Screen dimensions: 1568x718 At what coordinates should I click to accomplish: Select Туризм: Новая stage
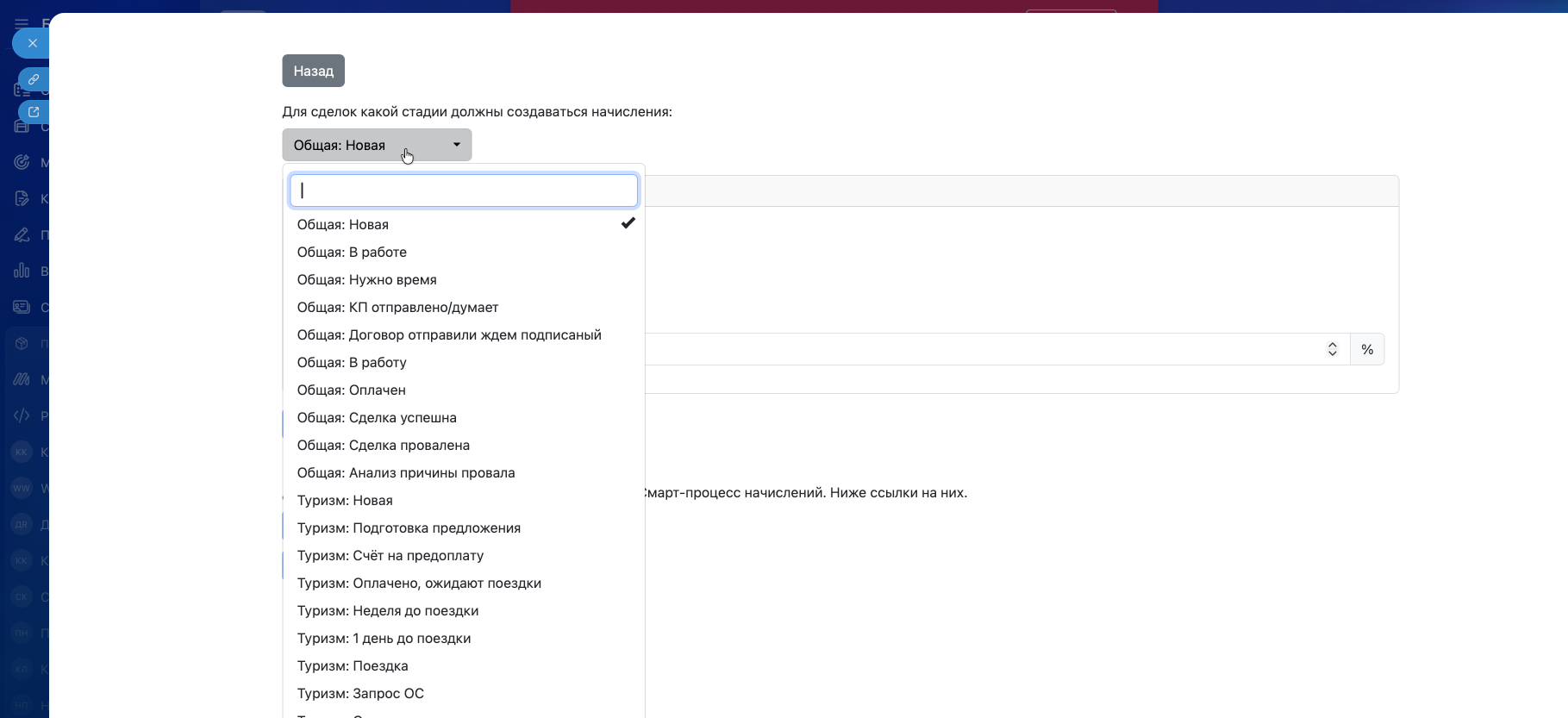[x=464, y=500]
